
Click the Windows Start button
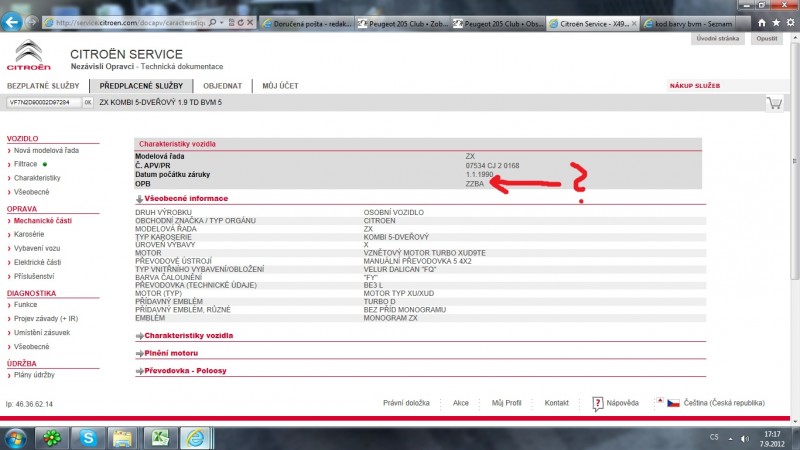[17, 437]
